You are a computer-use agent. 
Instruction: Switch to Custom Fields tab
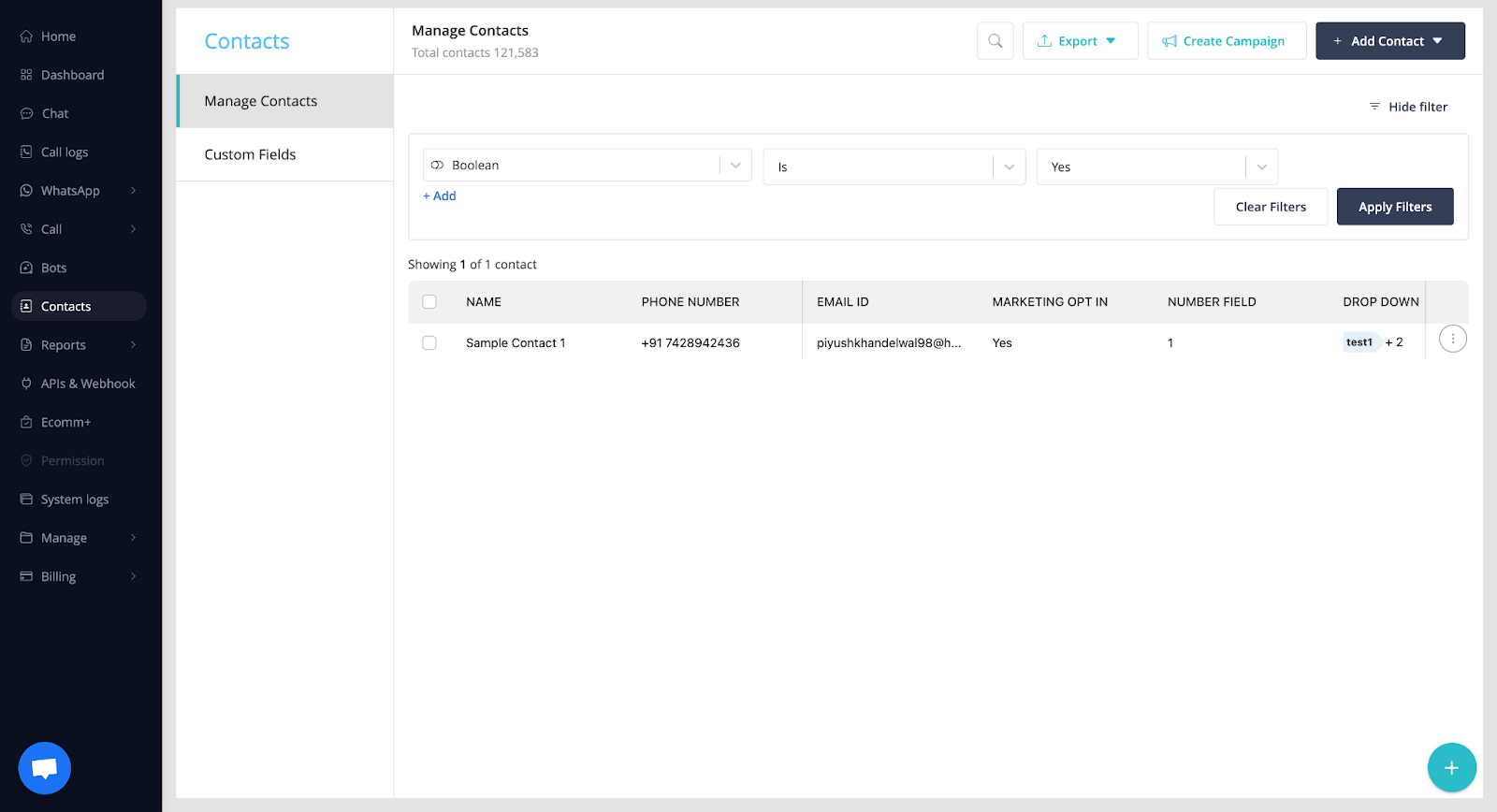(x=250, y=154)
